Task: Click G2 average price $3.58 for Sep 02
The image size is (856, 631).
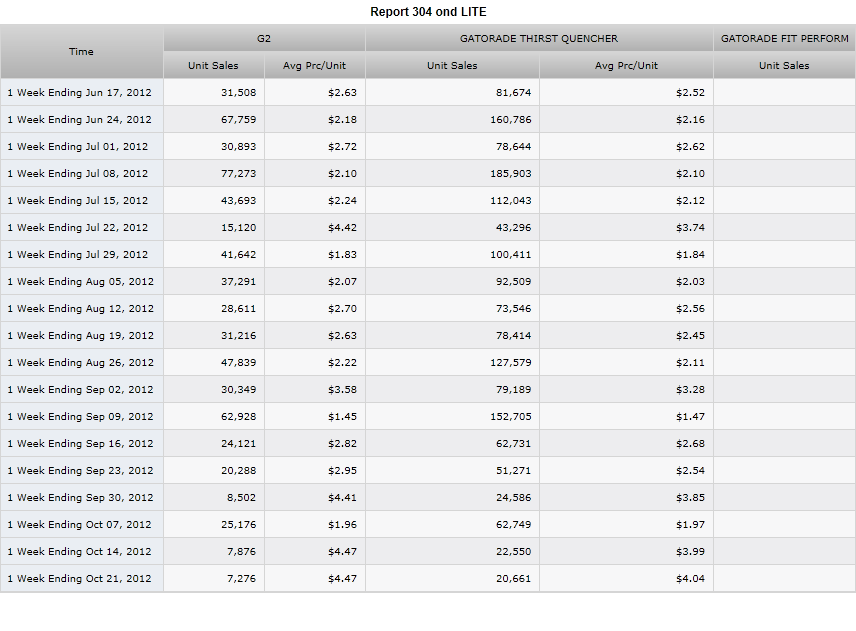Action: click(342, 390)
